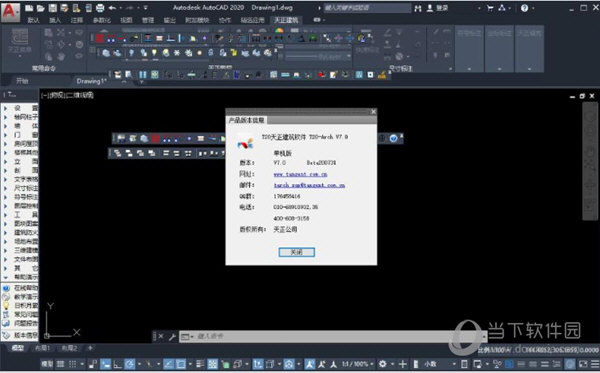The height and width of the screenshot is (373, 600).
Task: Switch to the 默认 ribbon tab
Action: click(x=33, y=20)
